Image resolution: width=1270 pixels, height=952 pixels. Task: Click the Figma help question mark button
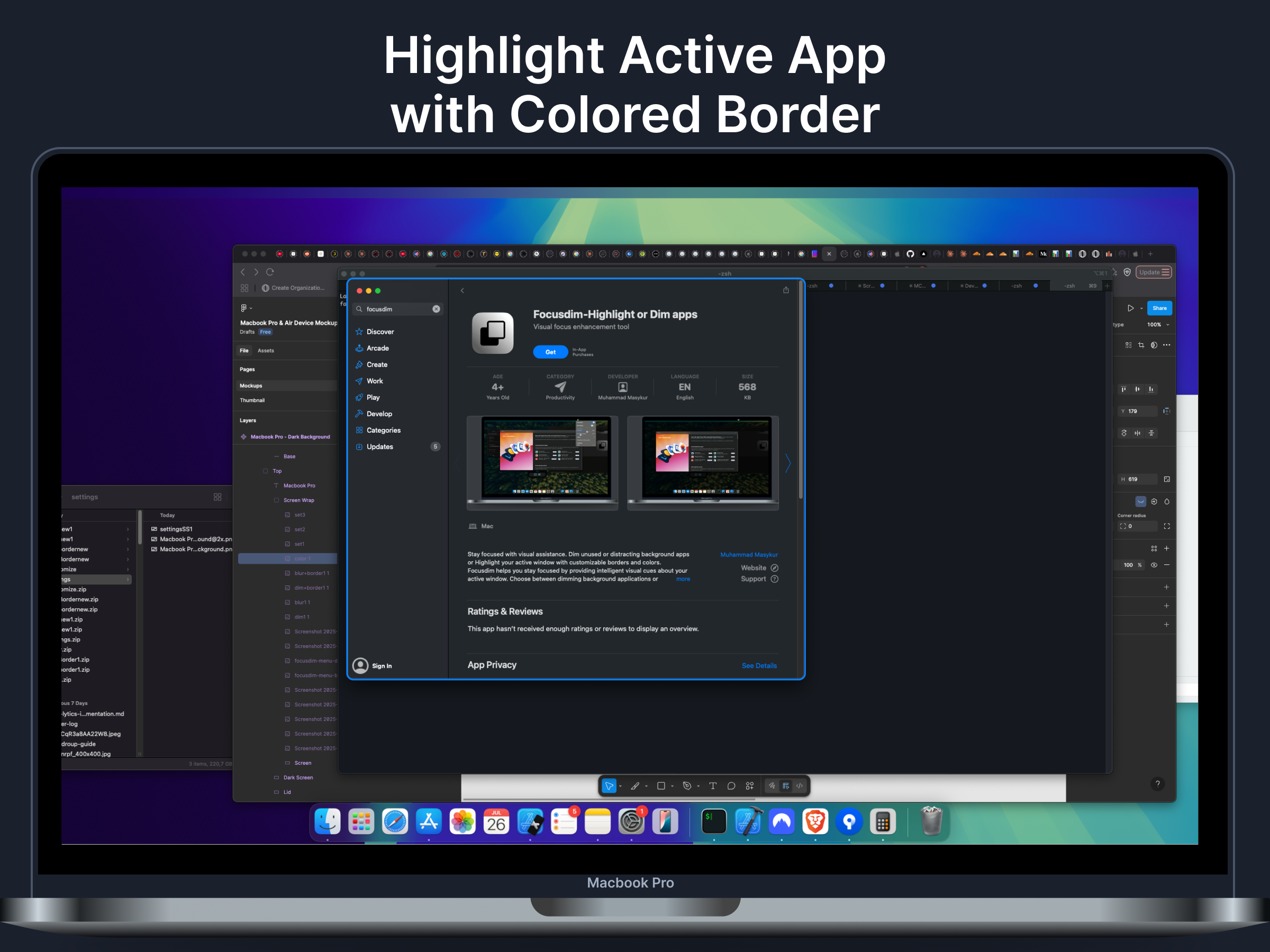pyautogui.click(x=1157, y=783)
